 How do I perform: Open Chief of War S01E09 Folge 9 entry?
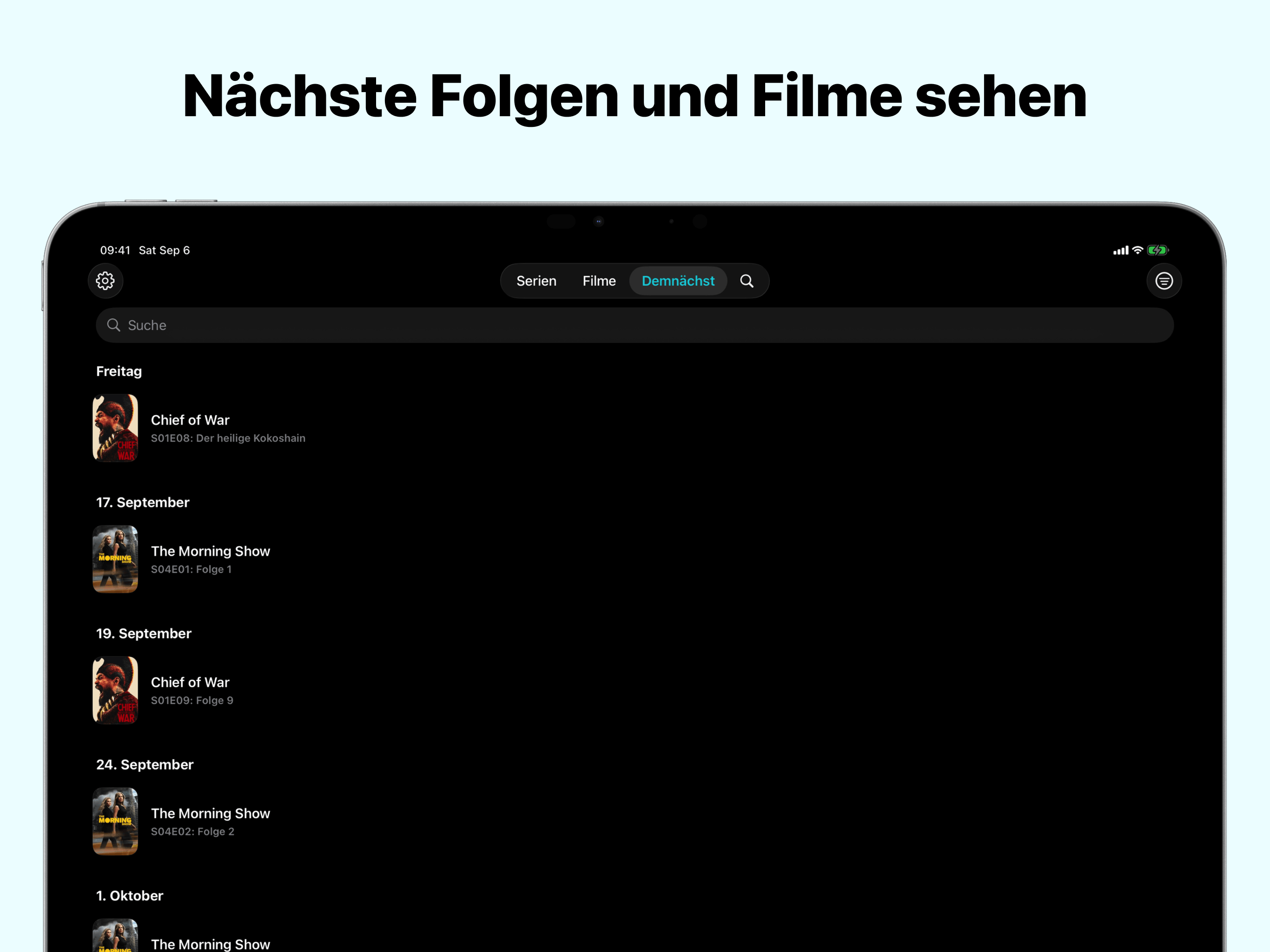(x=192, y=690)
